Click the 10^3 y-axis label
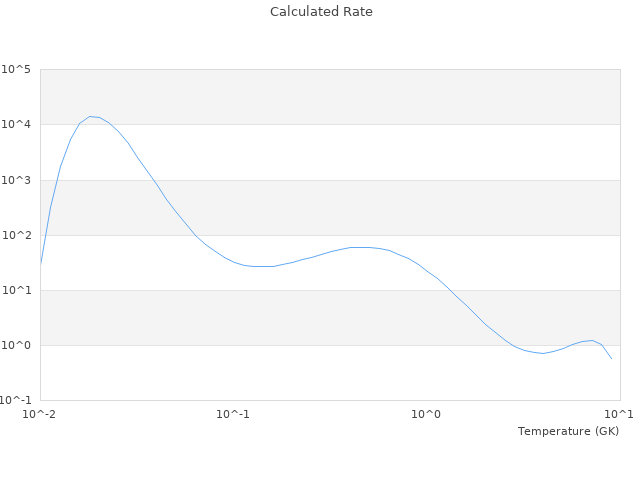This screenshot has height=480, width=640. click(x=16, y=180)
